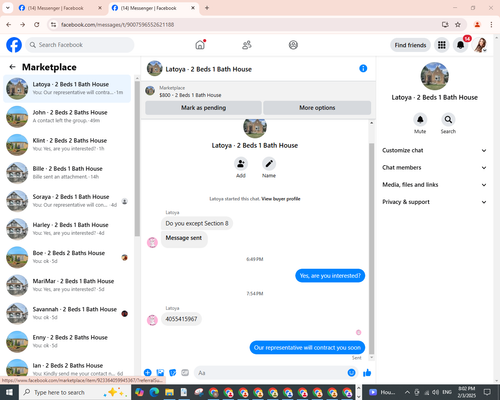500x400 pixels.
Task: Rename chat using the Name pencil icon
Action: pyautogui.click(x=269, y=164)
